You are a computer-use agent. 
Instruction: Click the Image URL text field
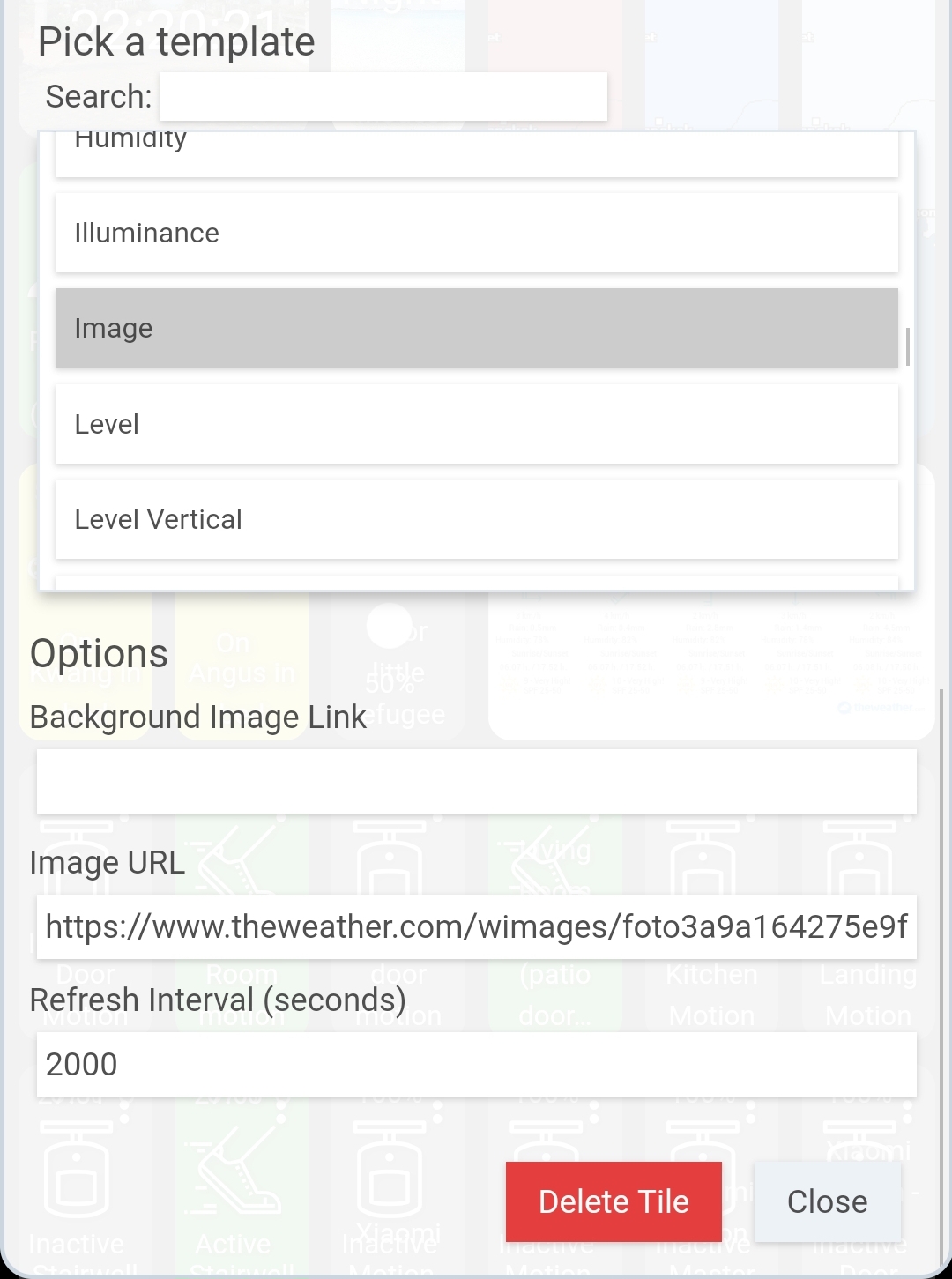coord(476,926)
